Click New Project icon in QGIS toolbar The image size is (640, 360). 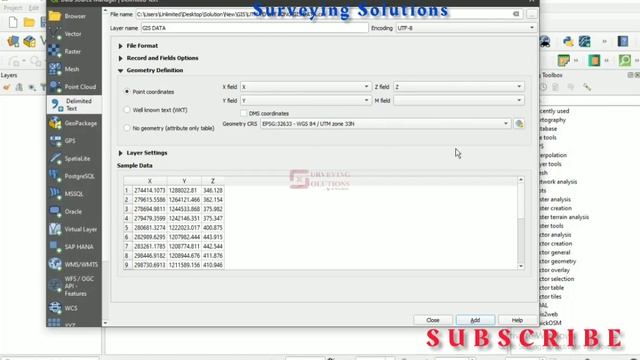[x=13, y=22]
